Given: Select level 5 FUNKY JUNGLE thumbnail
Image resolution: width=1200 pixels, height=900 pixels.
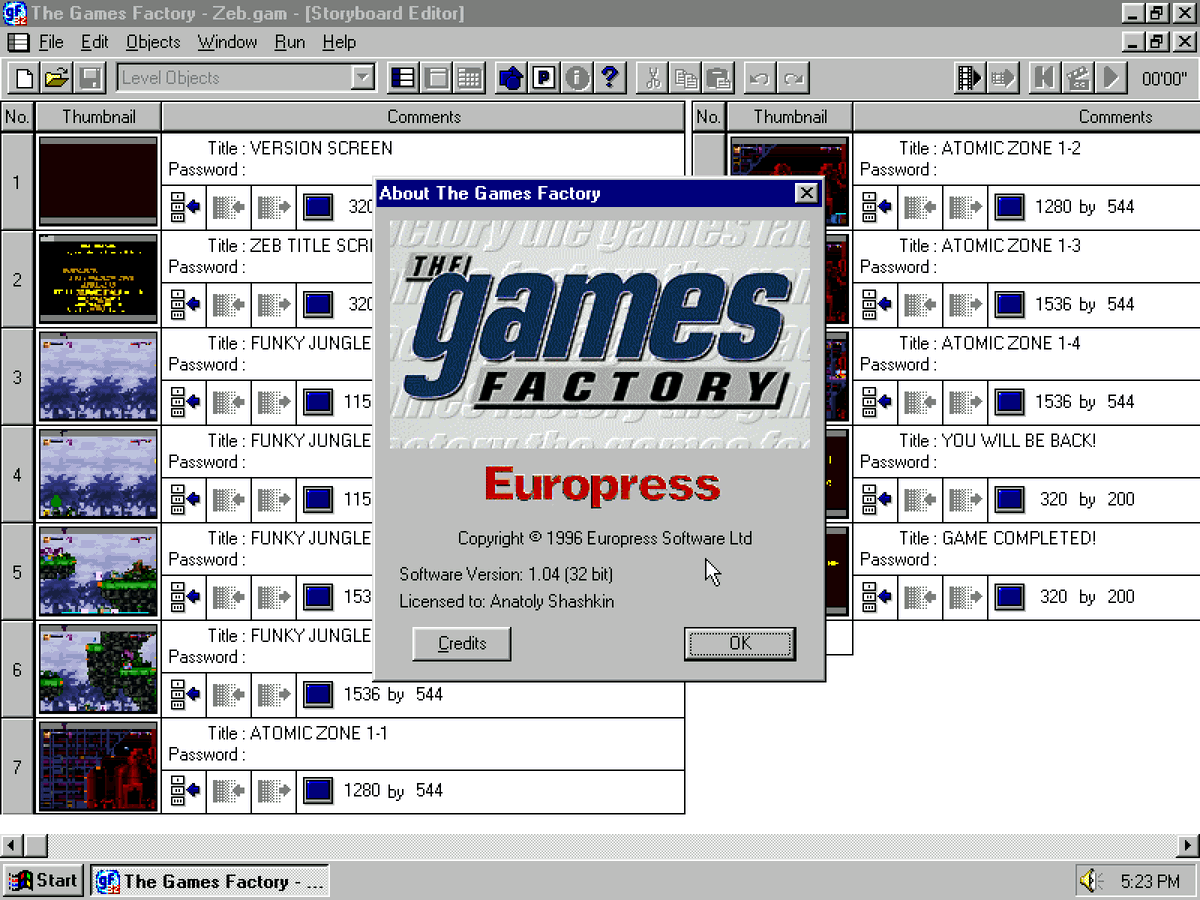Looking at the screenshot, I should point(98,572).
